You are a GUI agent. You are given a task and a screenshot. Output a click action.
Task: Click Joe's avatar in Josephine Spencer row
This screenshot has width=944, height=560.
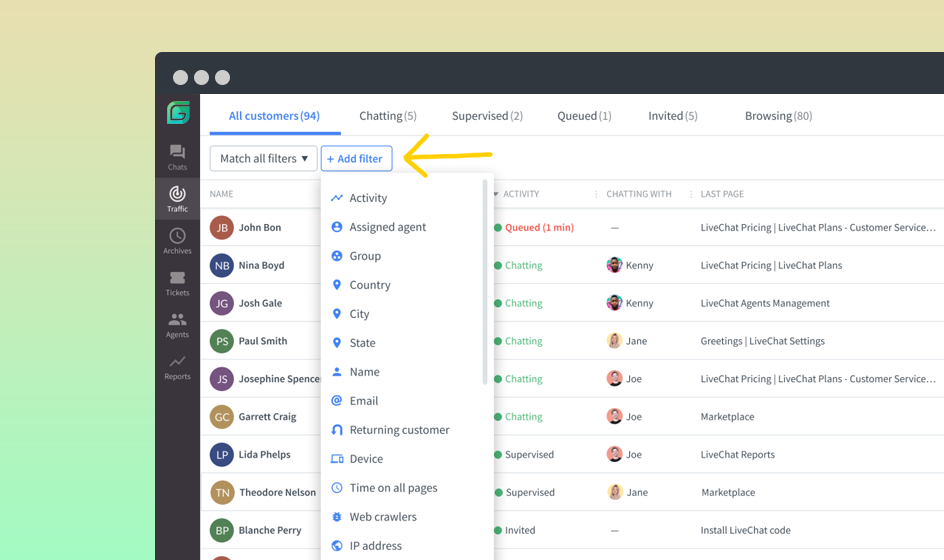(614, 379)
